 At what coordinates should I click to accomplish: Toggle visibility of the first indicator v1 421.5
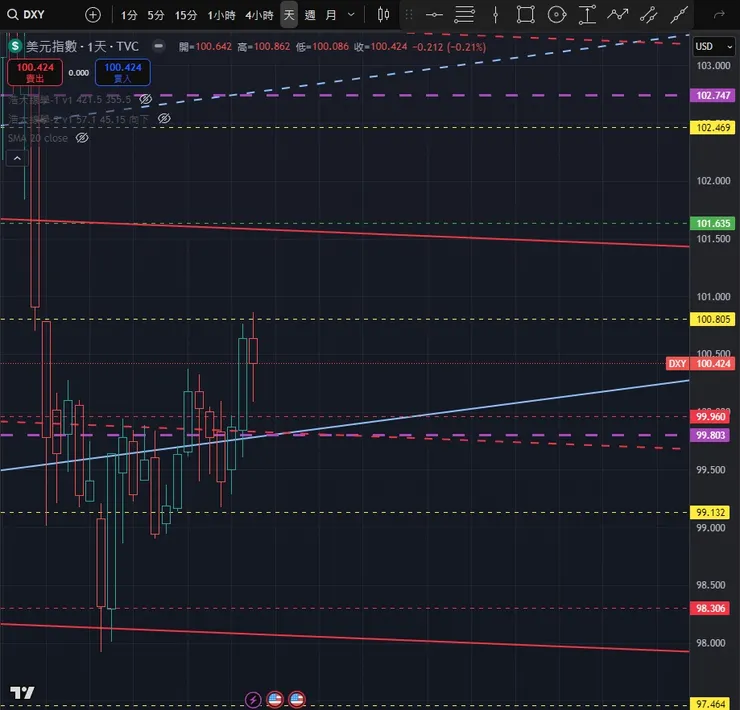point(145,99)
